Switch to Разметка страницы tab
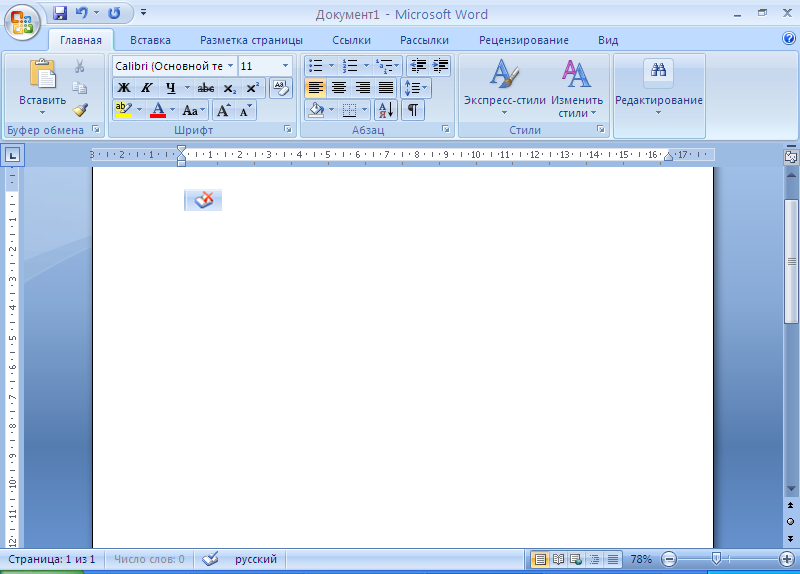The height and width of the screenshot is (574, 800). point(251,40)
